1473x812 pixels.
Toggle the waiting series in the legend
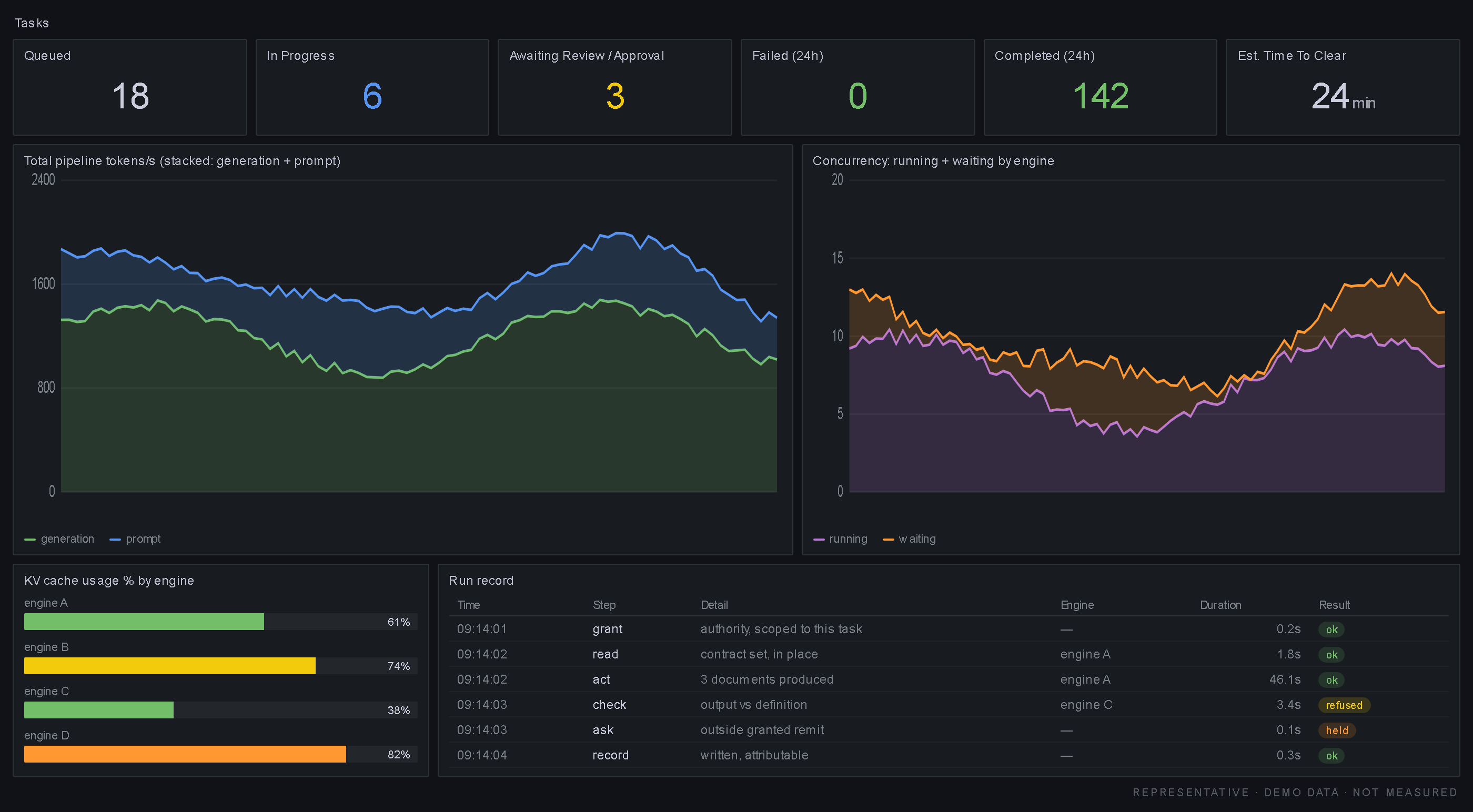[909, 539]
